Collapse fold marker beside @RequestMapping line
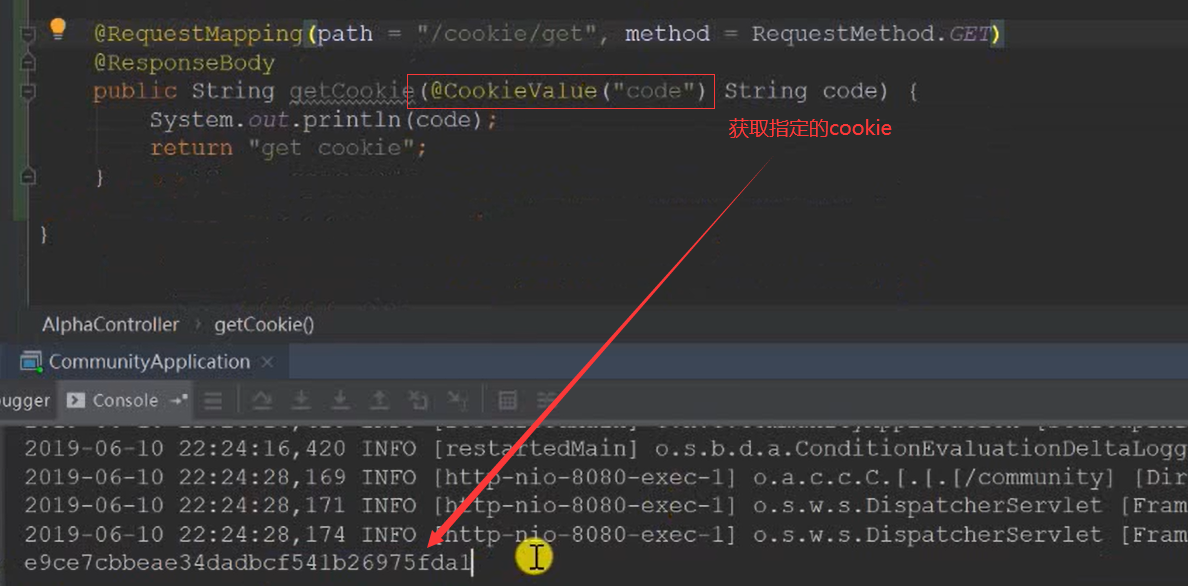This screenshot has width=1188, height=586. 28,34
